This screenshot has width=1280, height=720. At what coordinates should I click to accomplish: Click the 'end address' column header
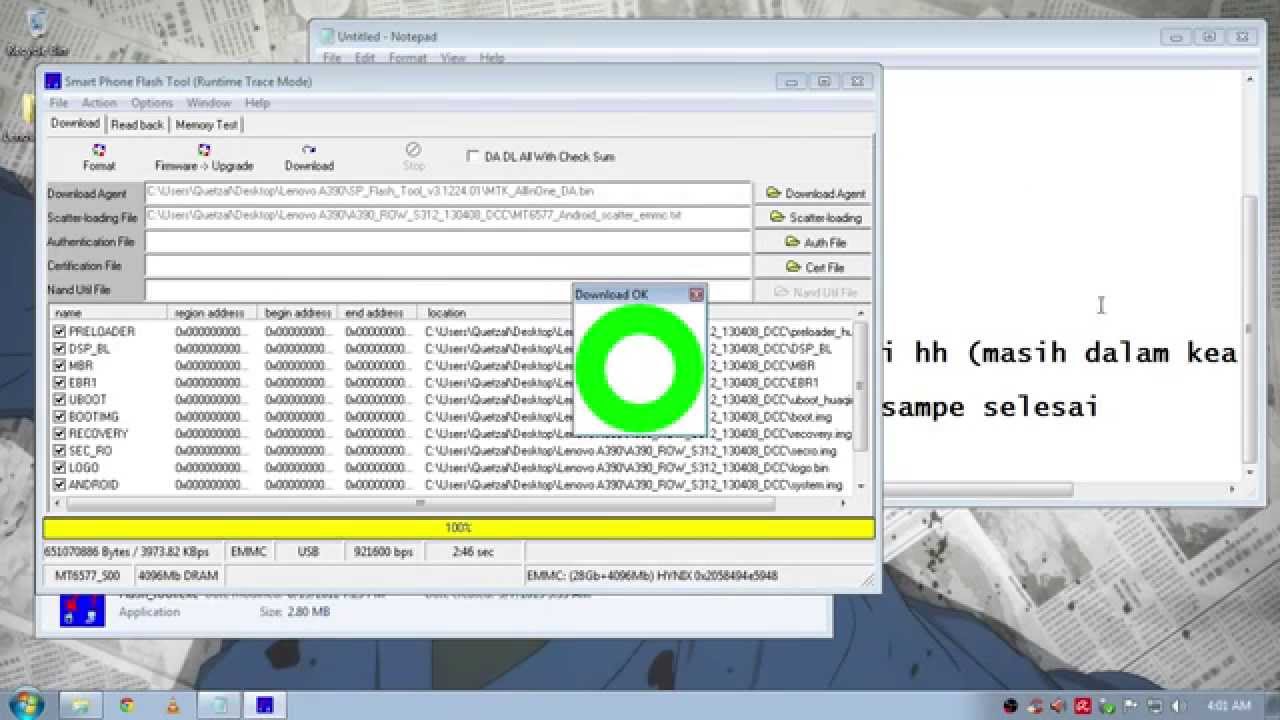click(x=377, y=313)
